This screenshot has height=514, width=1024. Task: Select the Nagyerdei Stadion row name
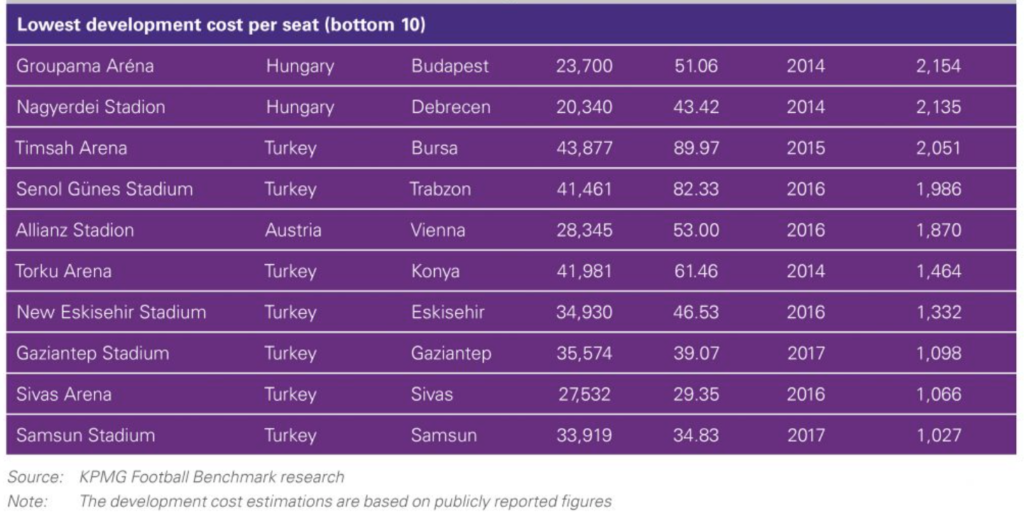[91, 107]
